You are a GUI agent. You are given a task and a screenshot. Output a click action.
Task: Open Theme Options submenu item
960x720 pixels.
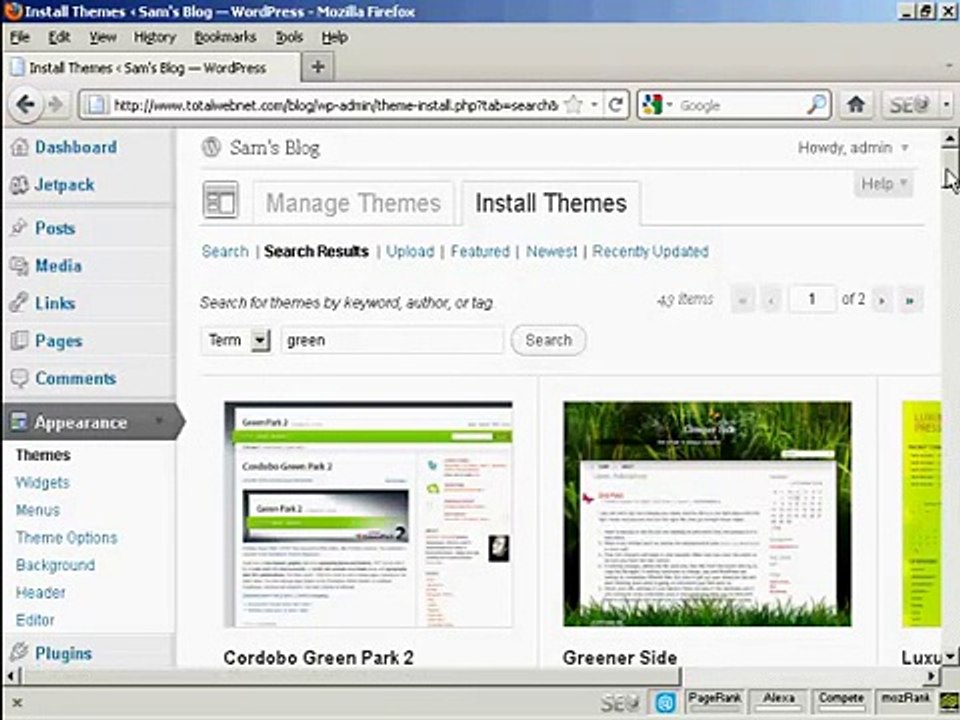[66, 538]
